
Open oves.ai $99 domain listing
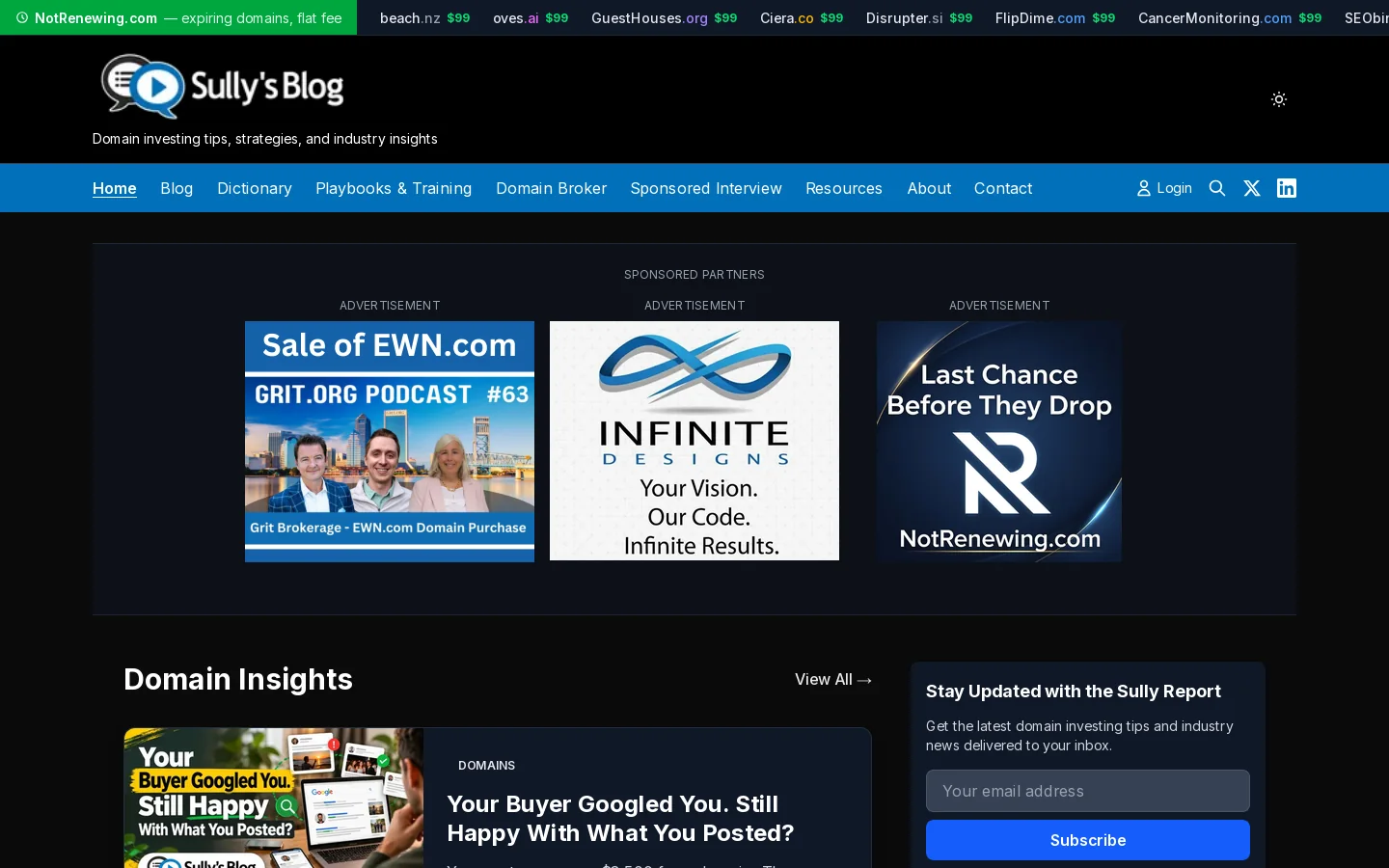pos(531,17)
